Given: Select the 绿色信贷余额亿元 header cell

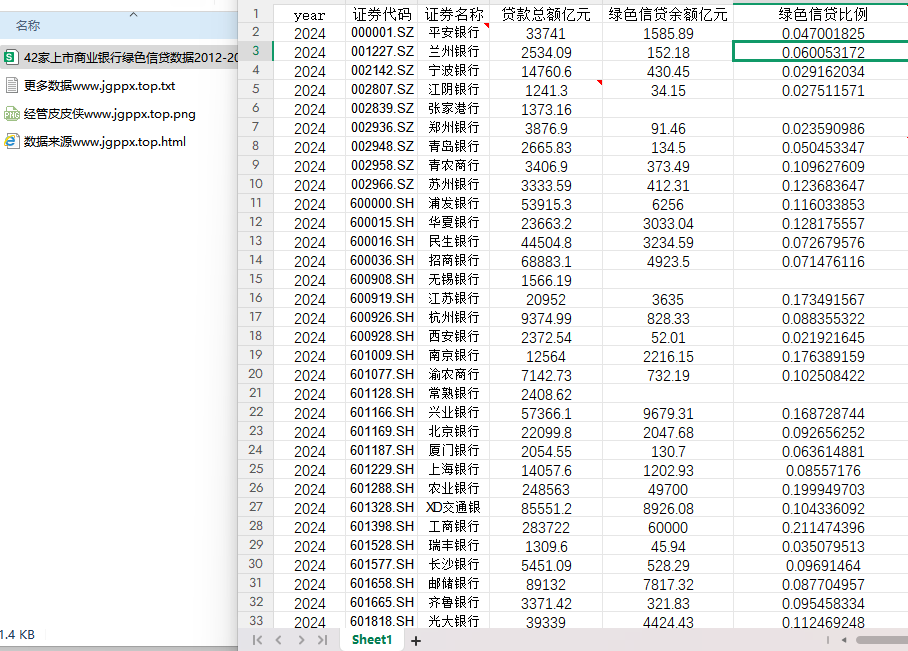Looking at the screenshot, I should (668, 14).
